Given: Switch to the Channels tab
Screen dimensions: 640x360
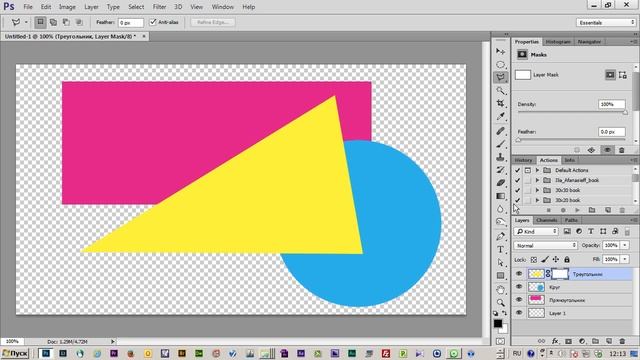Looking at the screenshot, I should pos(546,220).
